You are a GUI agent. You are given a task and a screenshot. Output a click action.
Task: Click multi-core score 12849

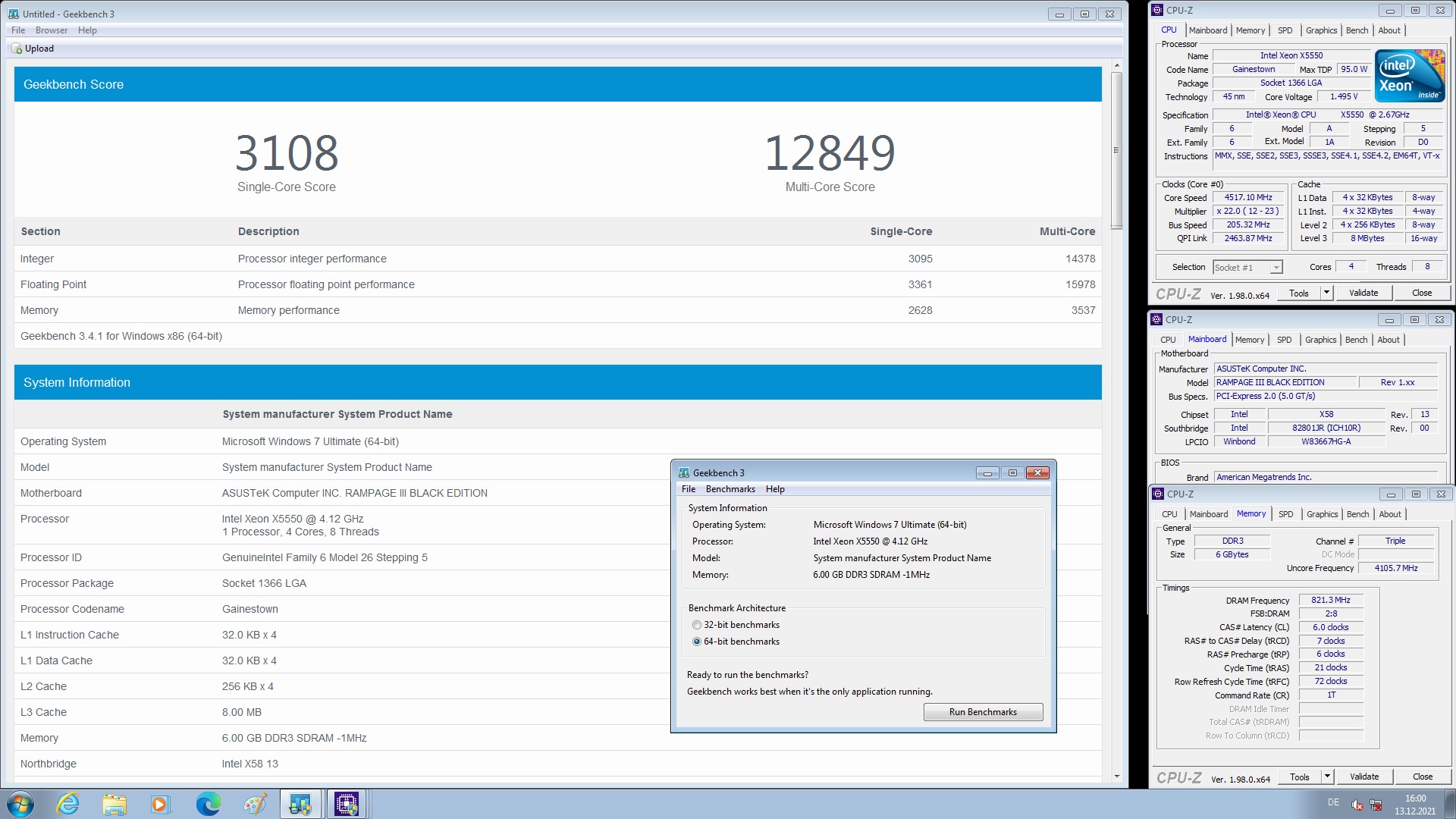pos(830,152)
